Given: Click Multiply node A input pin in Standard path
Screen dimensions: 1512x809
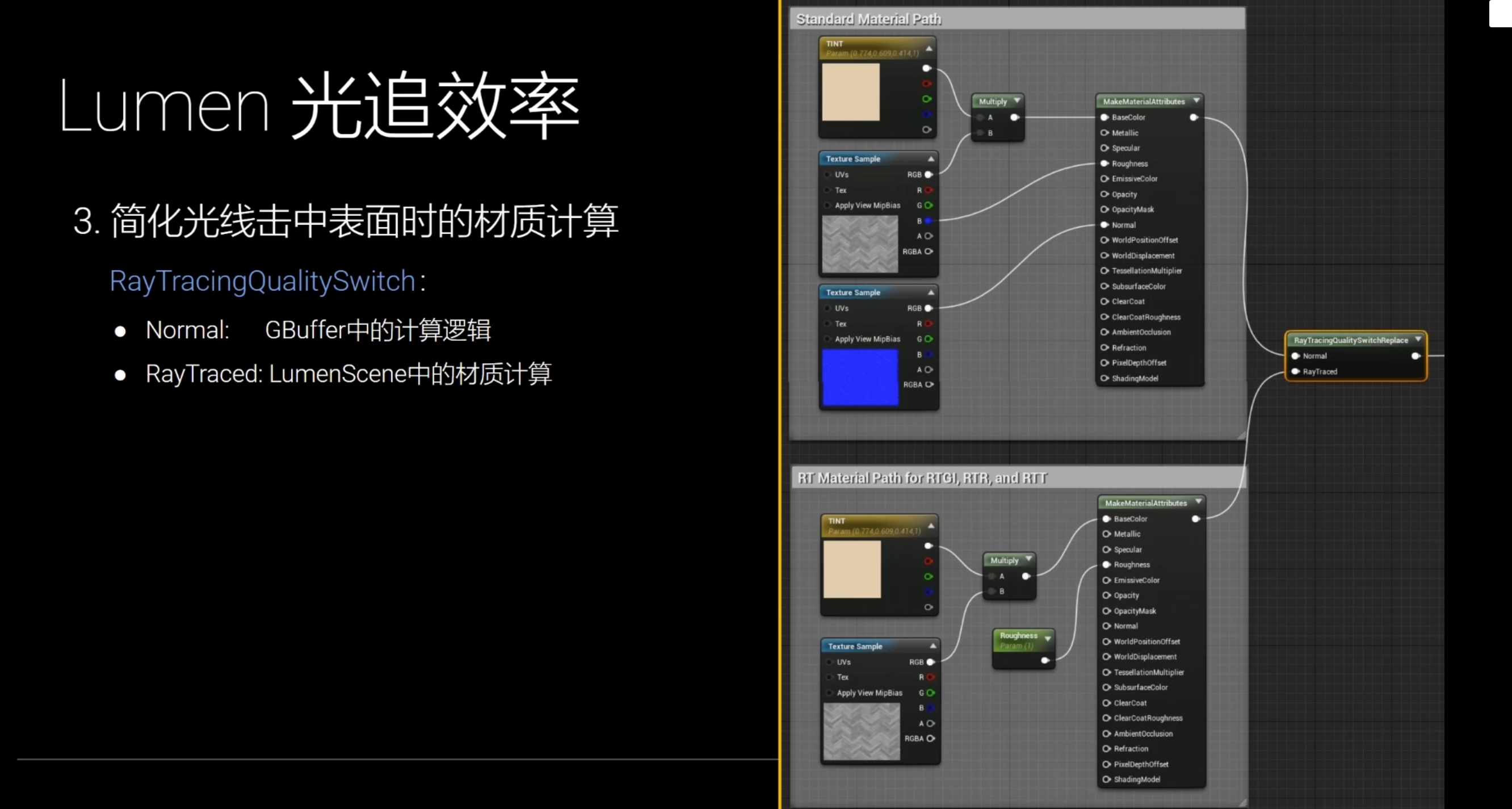Looking at the screenshot, I should pos(980,118).
